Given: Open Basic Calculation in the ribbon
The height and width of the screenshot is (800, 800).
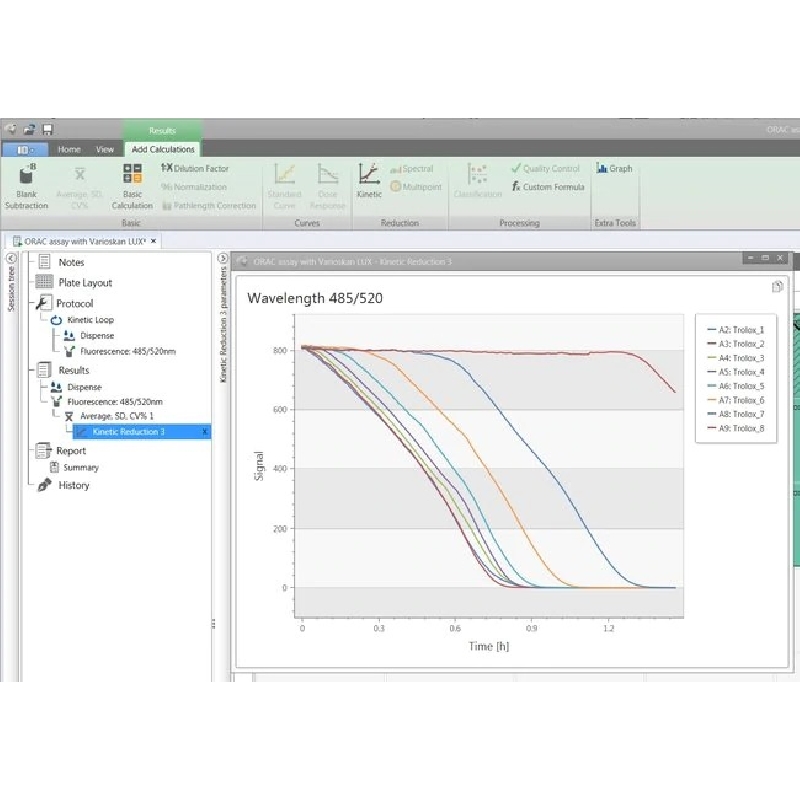Looking at the screenshot, I should point(132,175).
